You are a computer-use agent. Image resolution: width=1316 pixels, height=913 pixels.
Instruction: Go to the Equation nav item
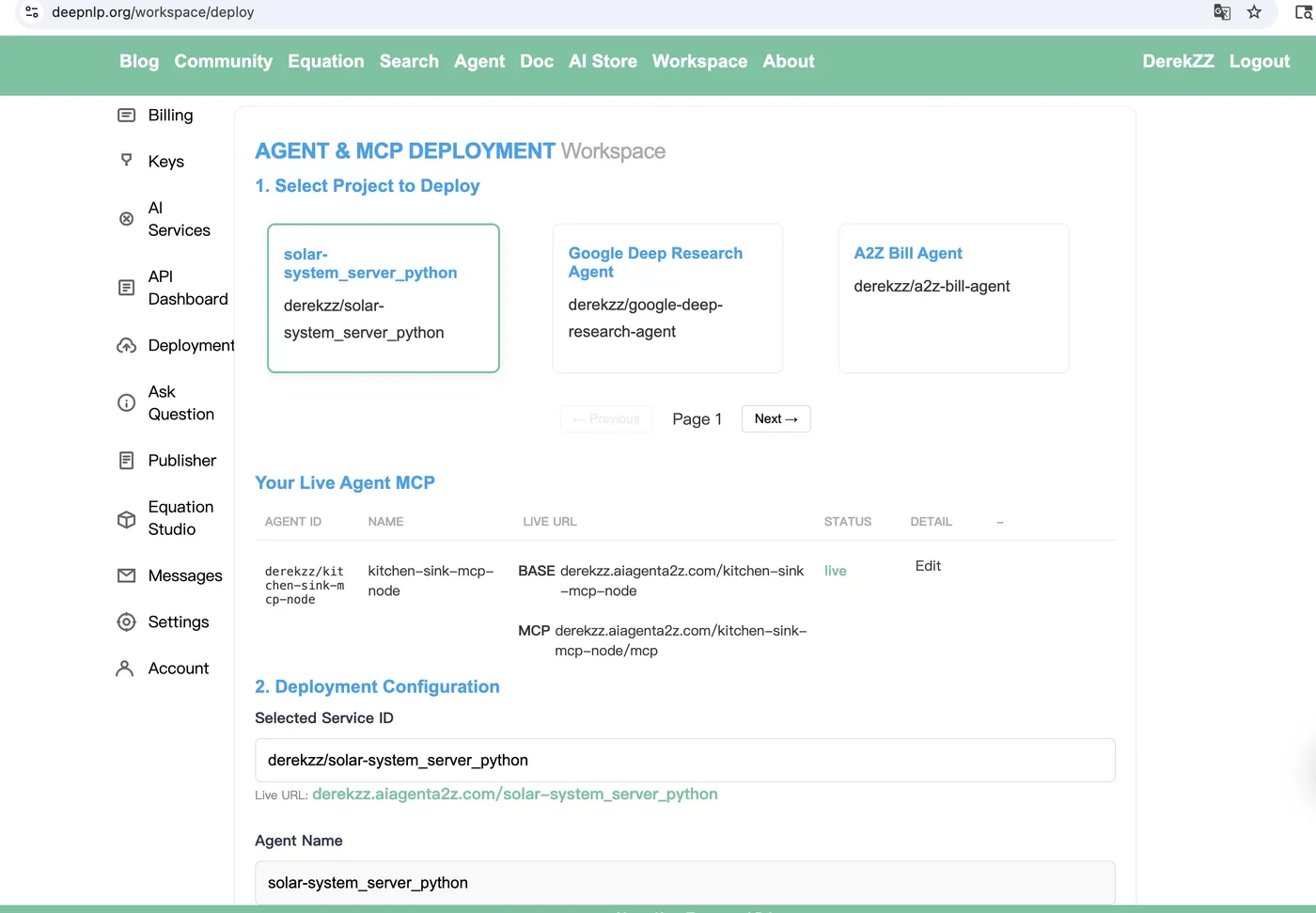click(x=325, y=61)
